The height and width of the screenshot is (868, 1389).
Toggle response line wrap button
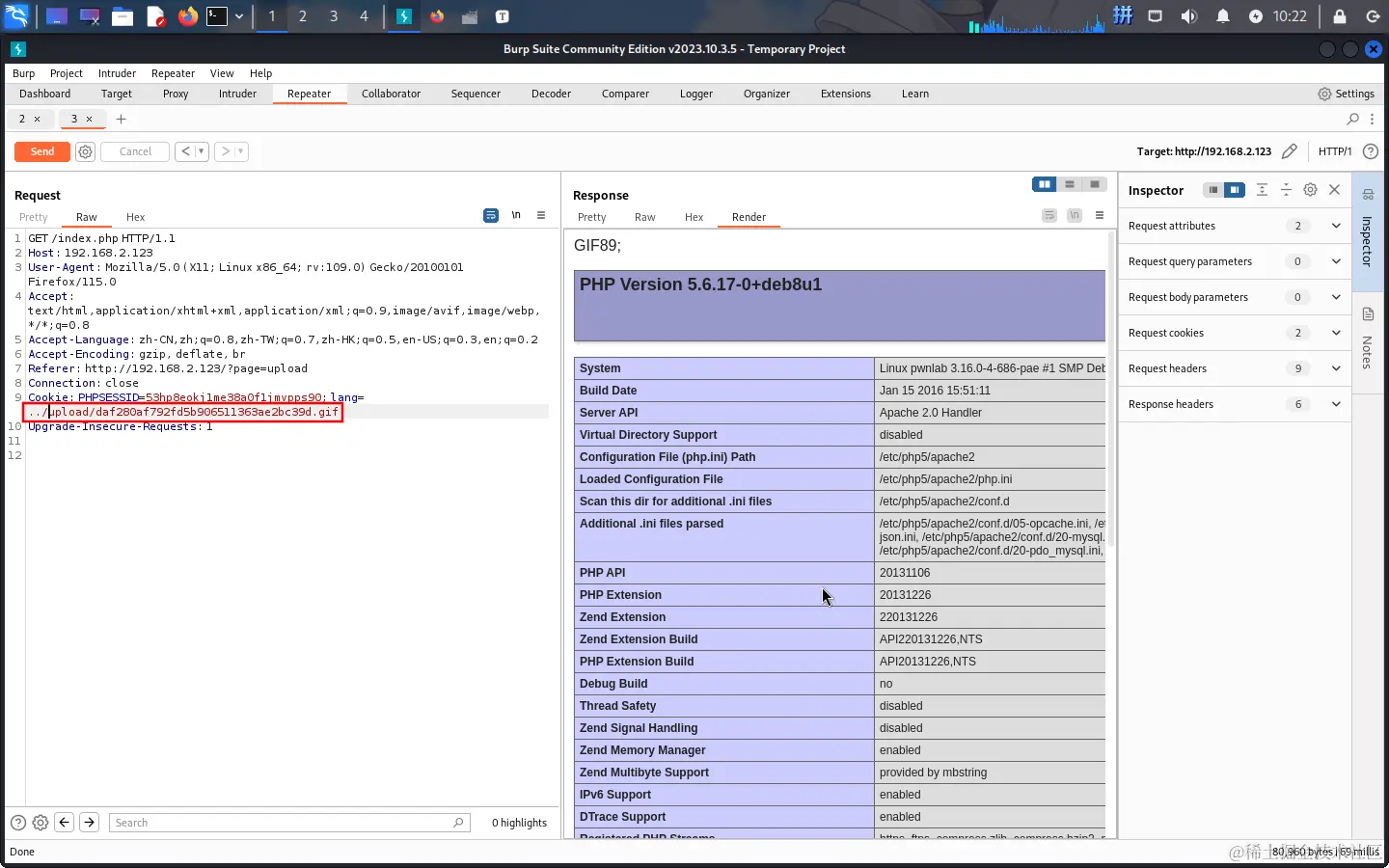point(1049,215)
